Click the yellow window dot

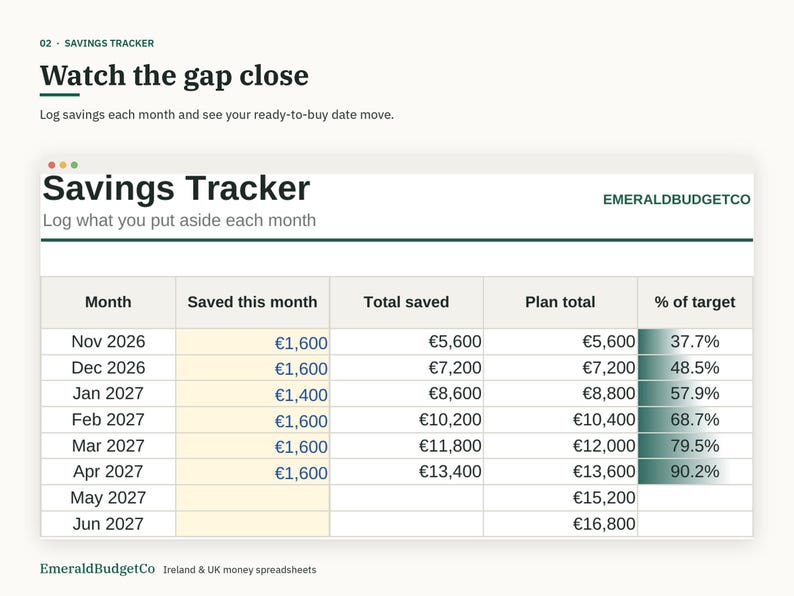click(63, 165)
